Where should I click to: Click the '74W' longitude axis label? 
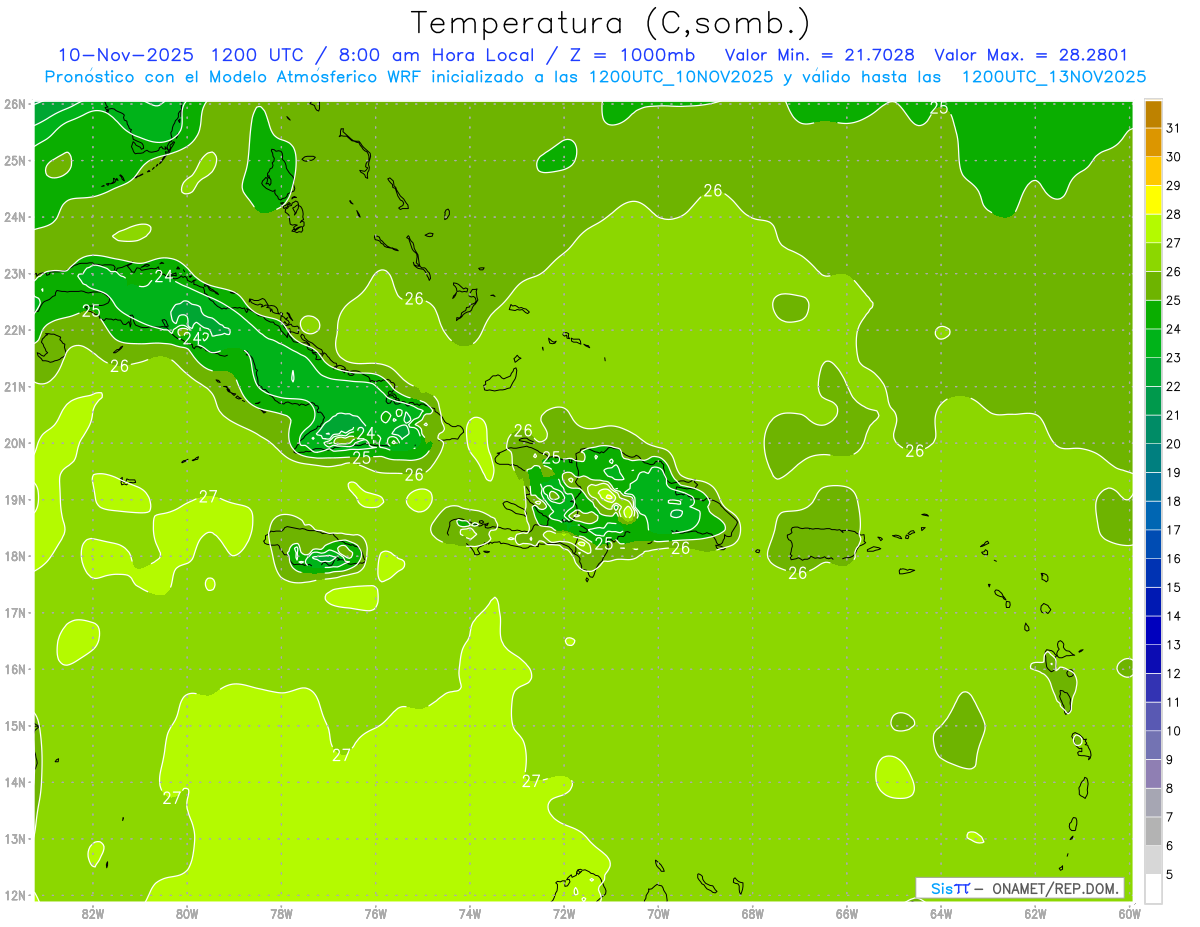[x=470, y=913]
